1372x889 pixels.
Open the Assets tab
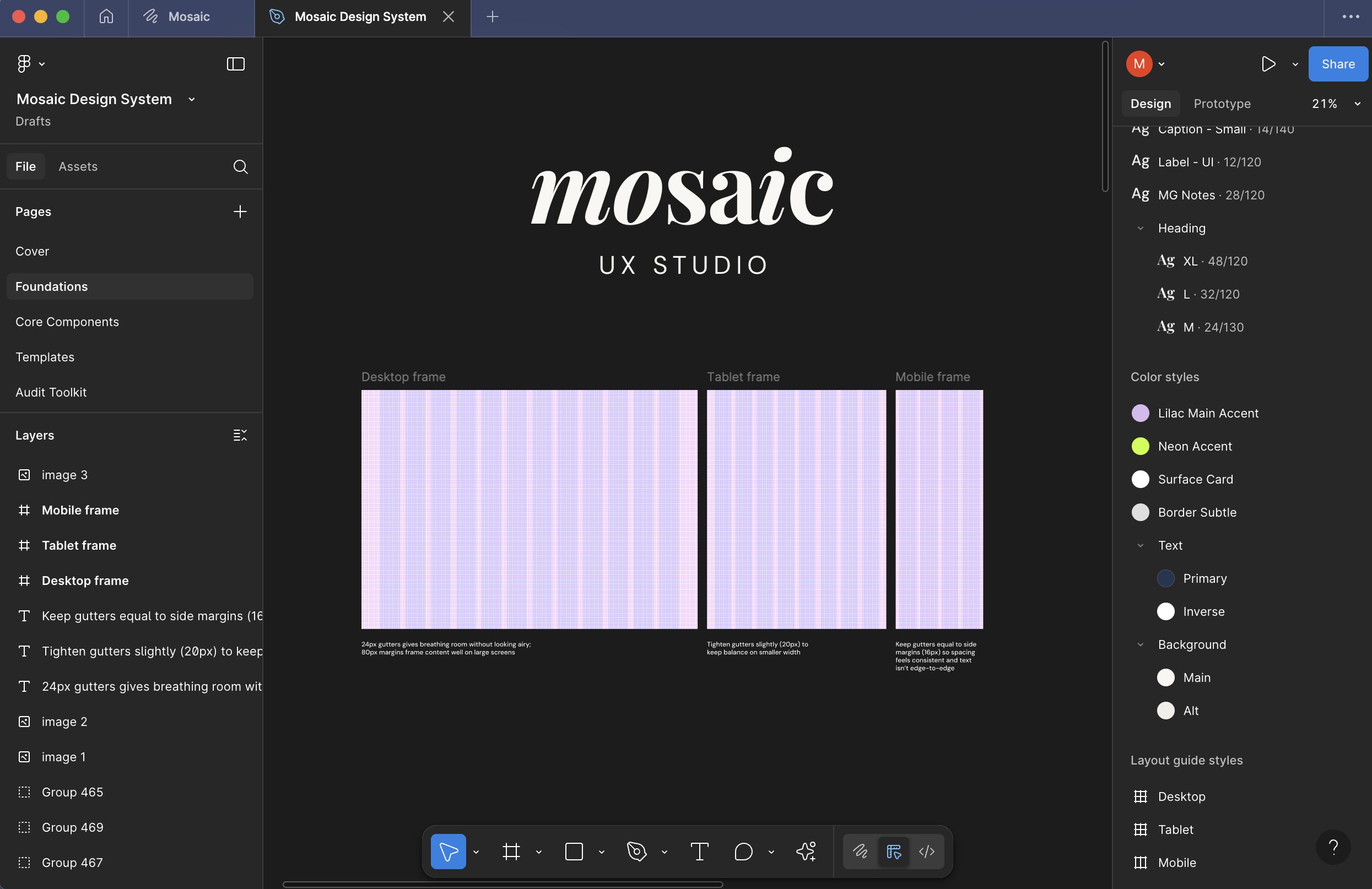tap(78, 166)
